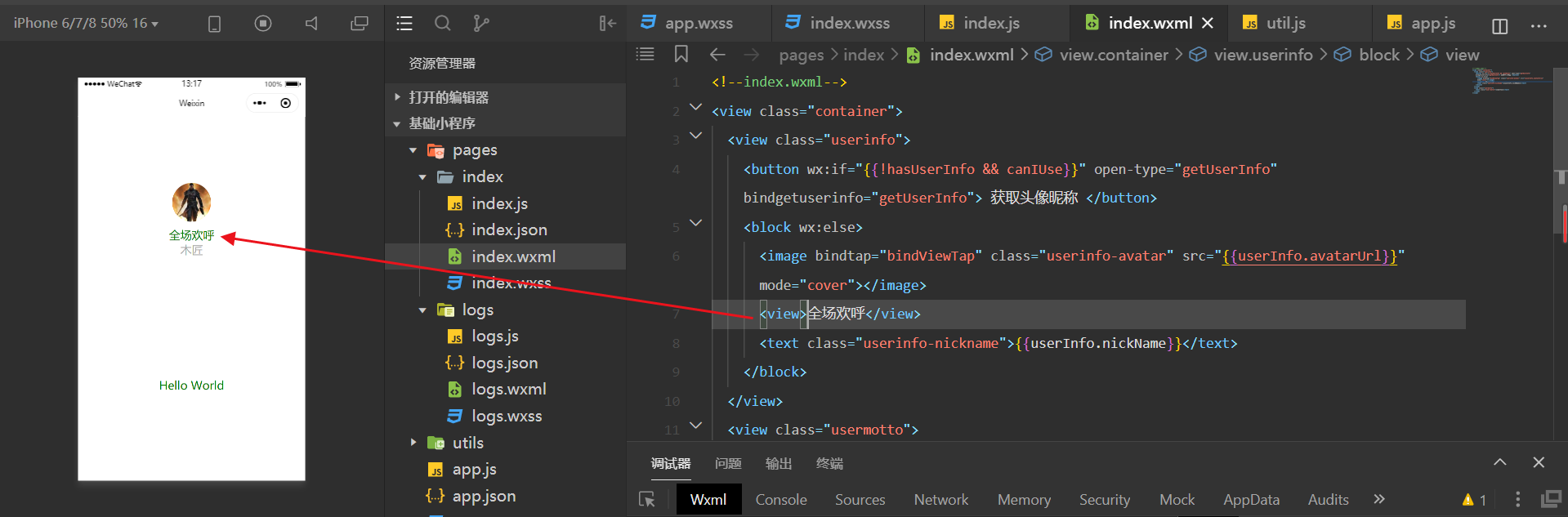Open index.wxss in file tree
The width and height of the screenshot is (1568, 517).
coord(505,283)
